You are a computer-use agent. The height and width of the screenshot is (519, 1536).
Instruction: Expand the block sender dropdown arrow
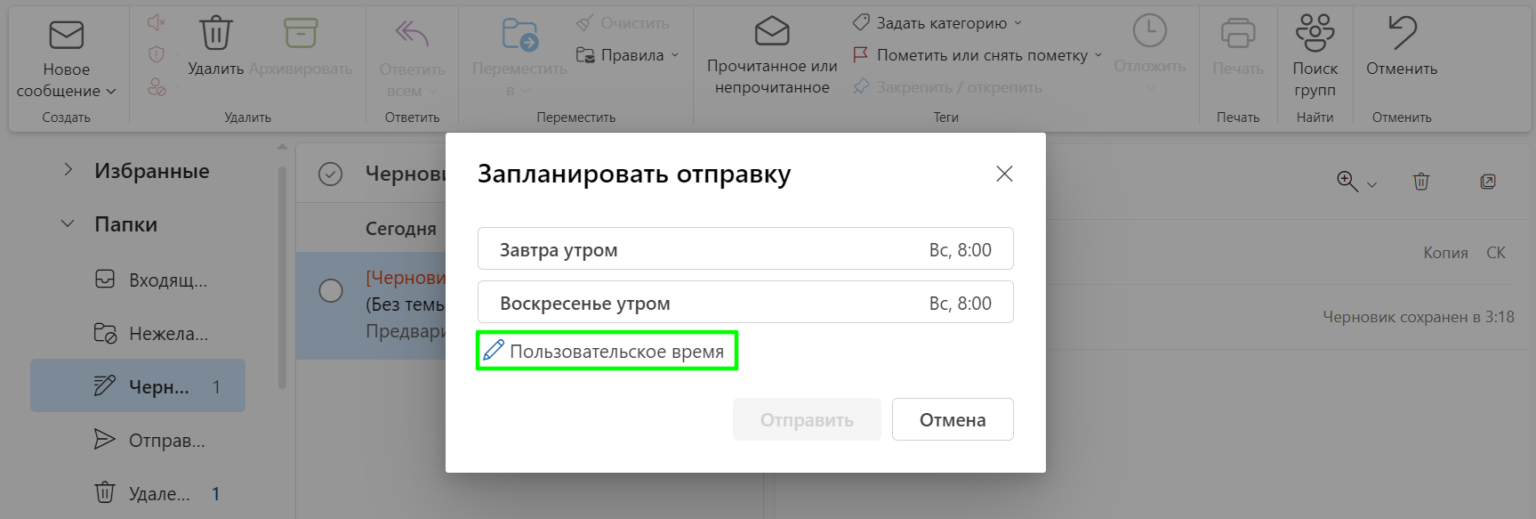pos(180,88)
